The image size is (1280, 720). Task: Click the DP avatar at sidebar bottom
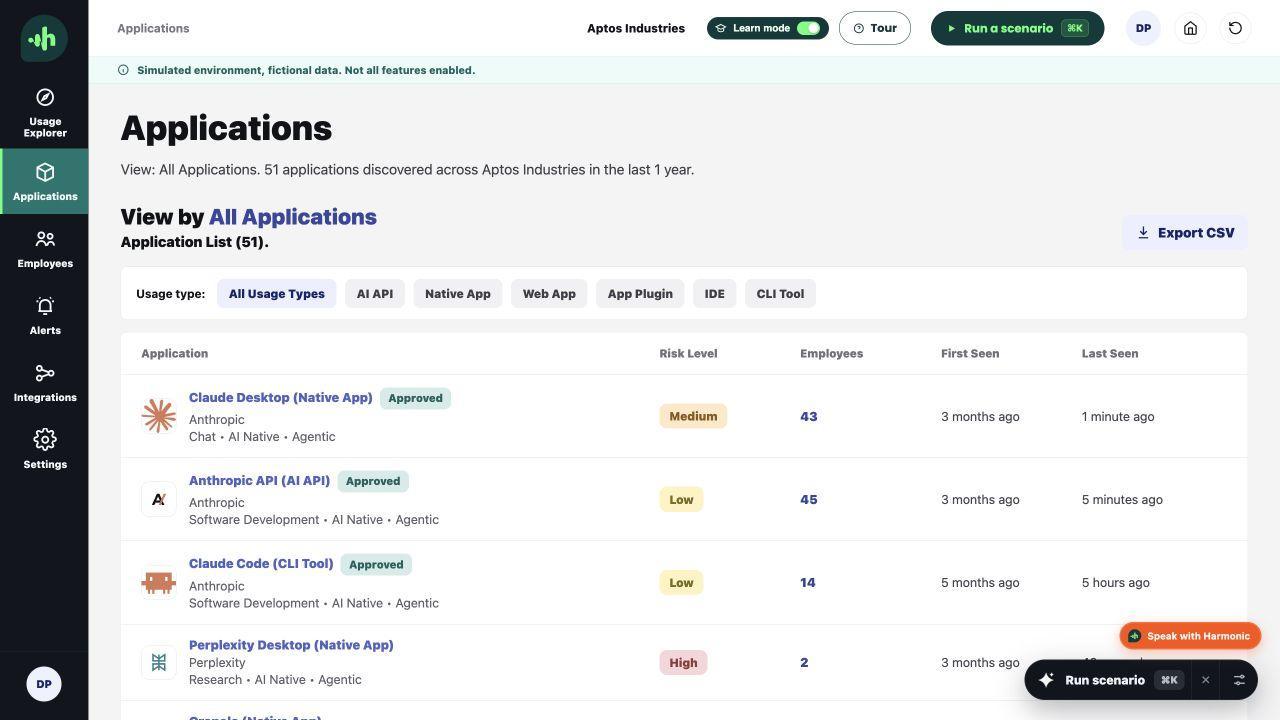(x=44, y=684)
